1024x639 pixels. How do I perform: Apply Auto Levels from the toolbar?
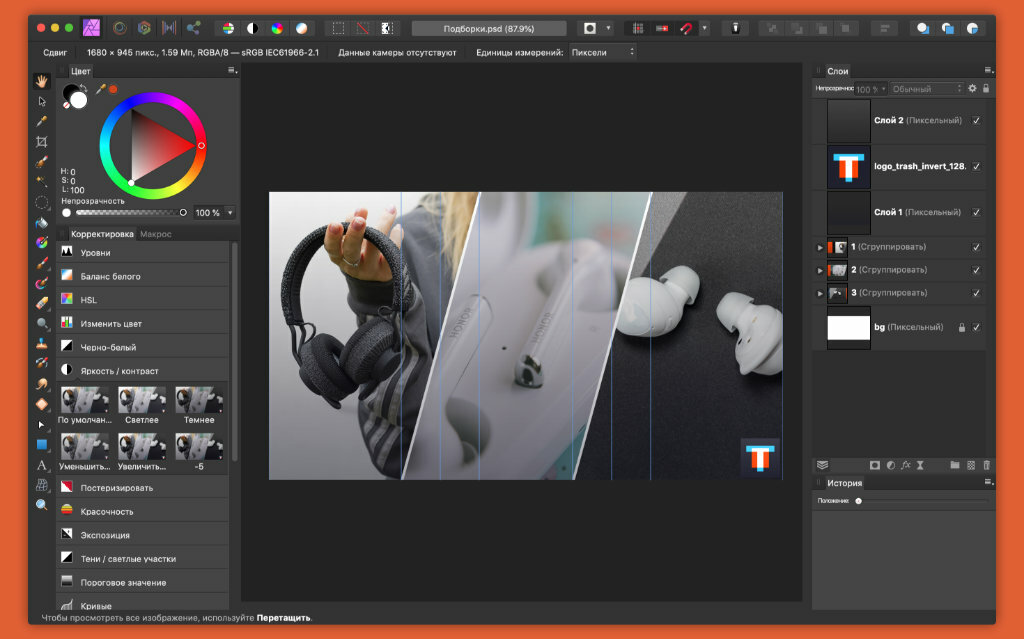coord(228,29)
